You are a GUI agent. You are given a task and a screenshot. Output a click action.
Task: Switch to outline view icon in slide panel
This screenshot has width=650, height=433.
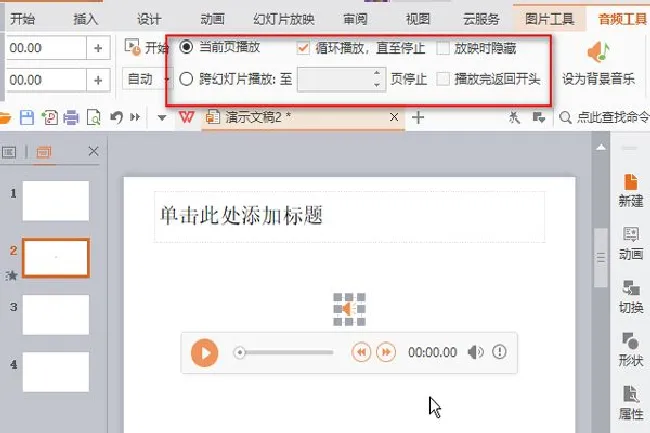click(x=9, y=152)
